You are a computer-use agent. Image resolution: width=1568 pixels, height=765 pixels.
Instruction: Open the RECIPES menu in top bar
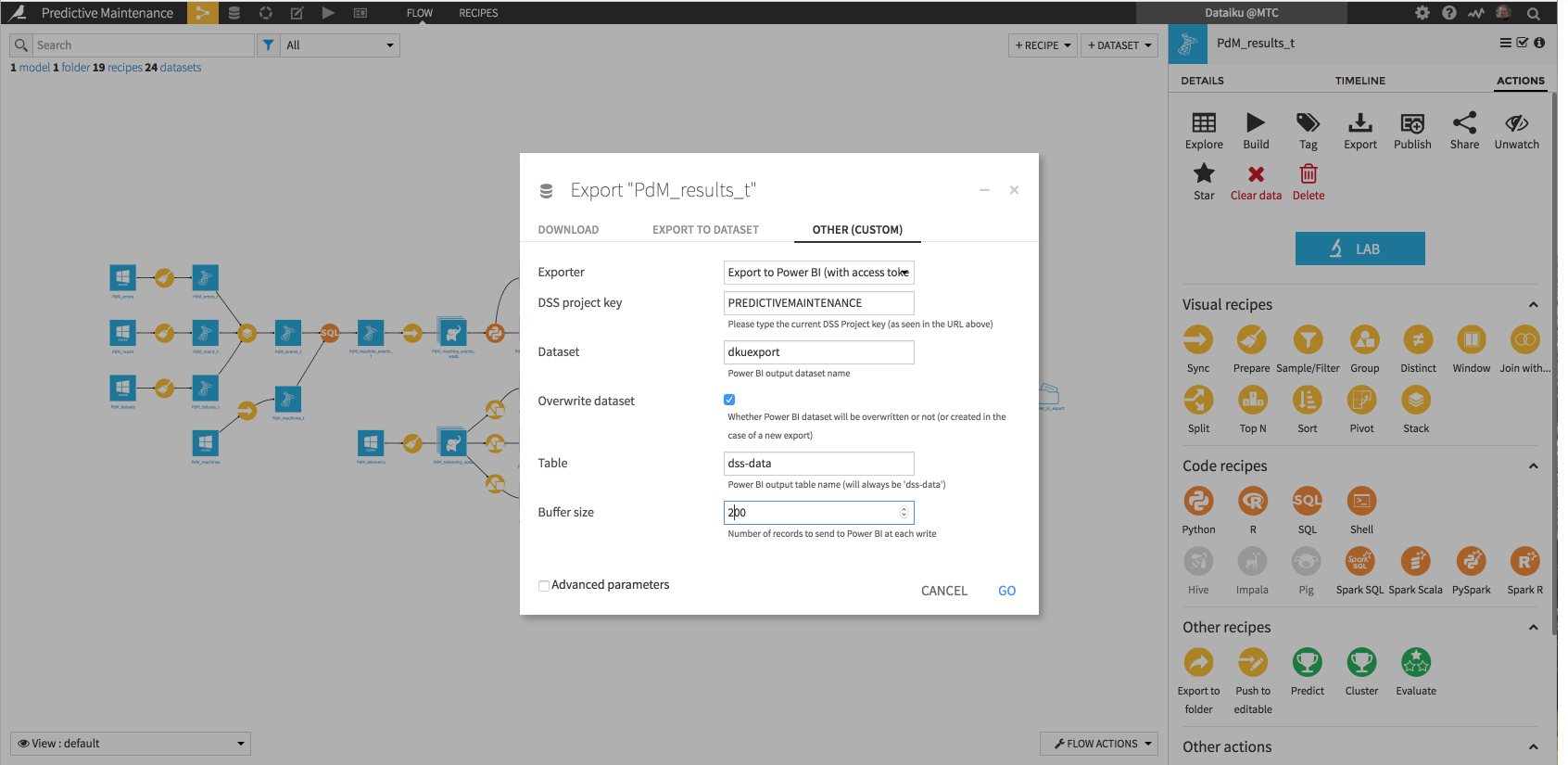click(478, 13)
